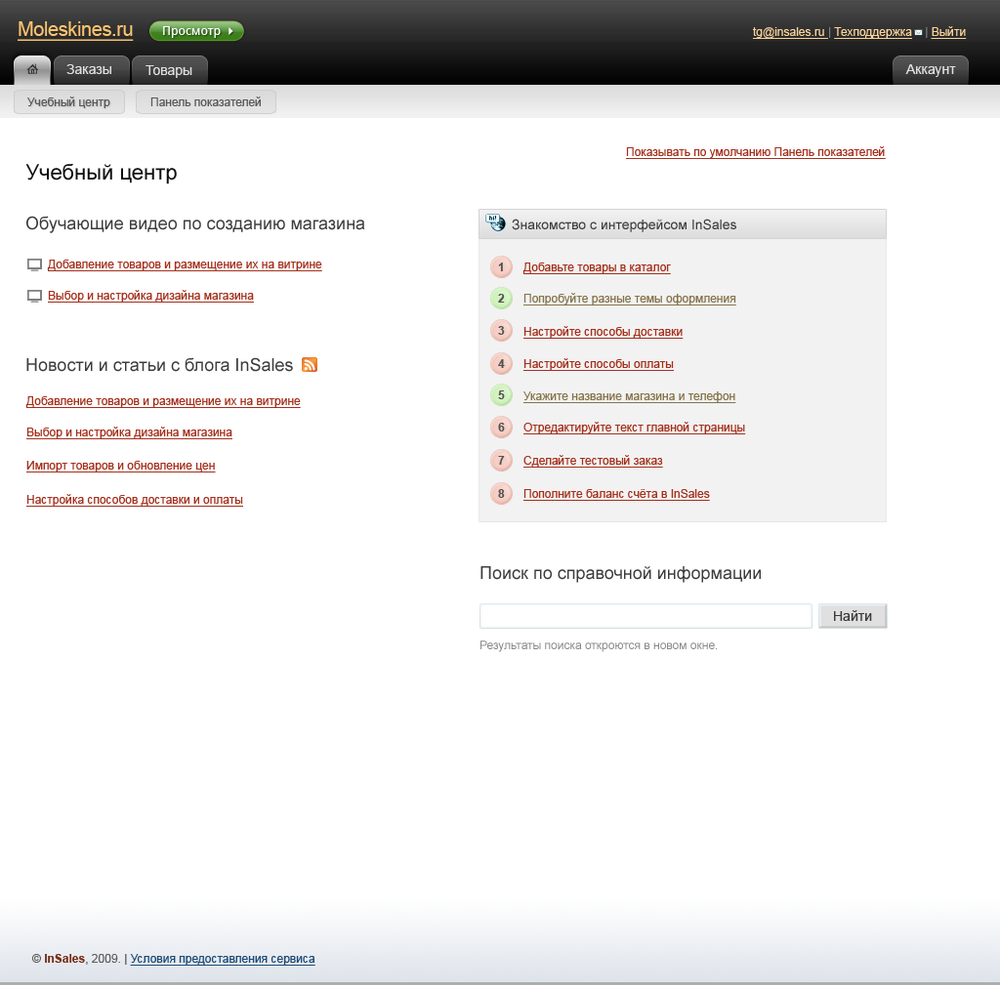This screenshot has width=1000, height=985.
Task: Click the Выйти logout link
Action: coord(948,32)
